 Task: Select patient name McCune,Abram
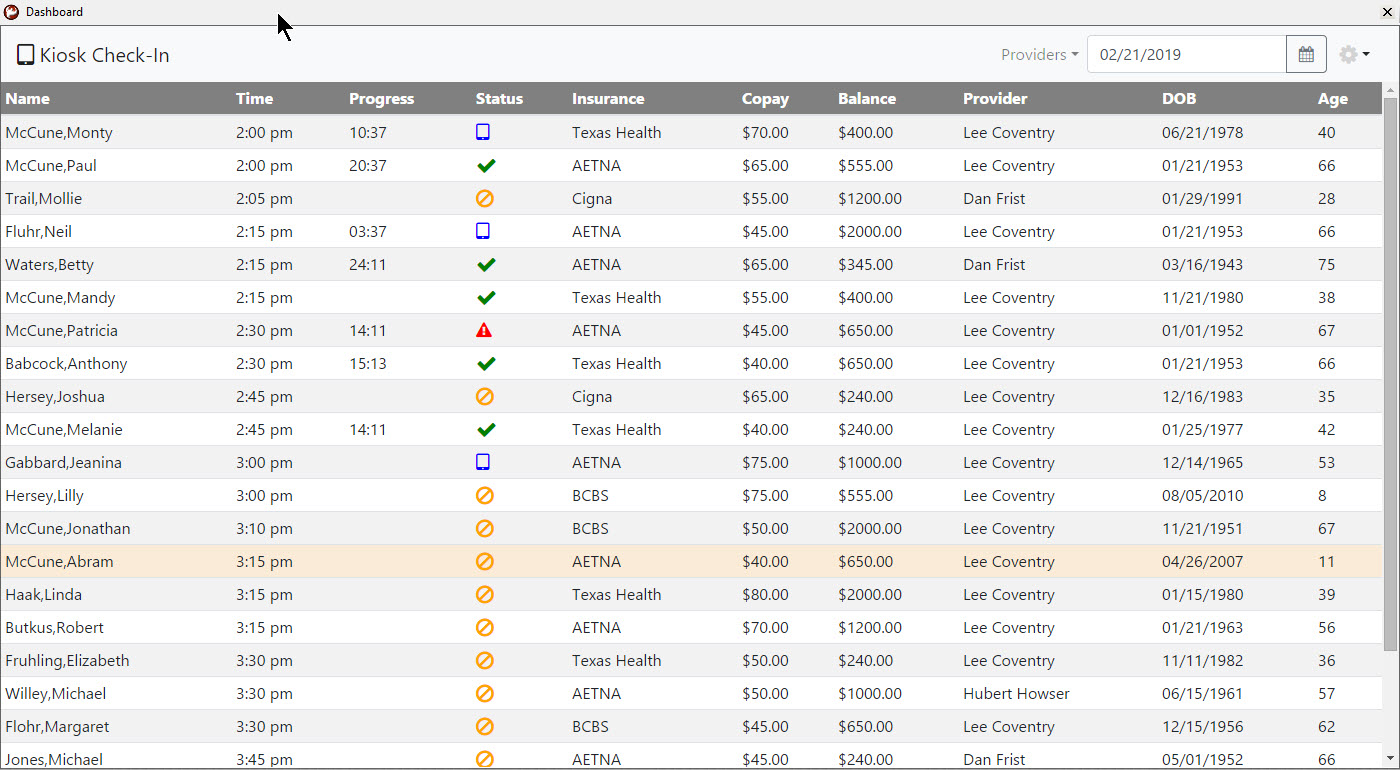(x=59, y=561)
